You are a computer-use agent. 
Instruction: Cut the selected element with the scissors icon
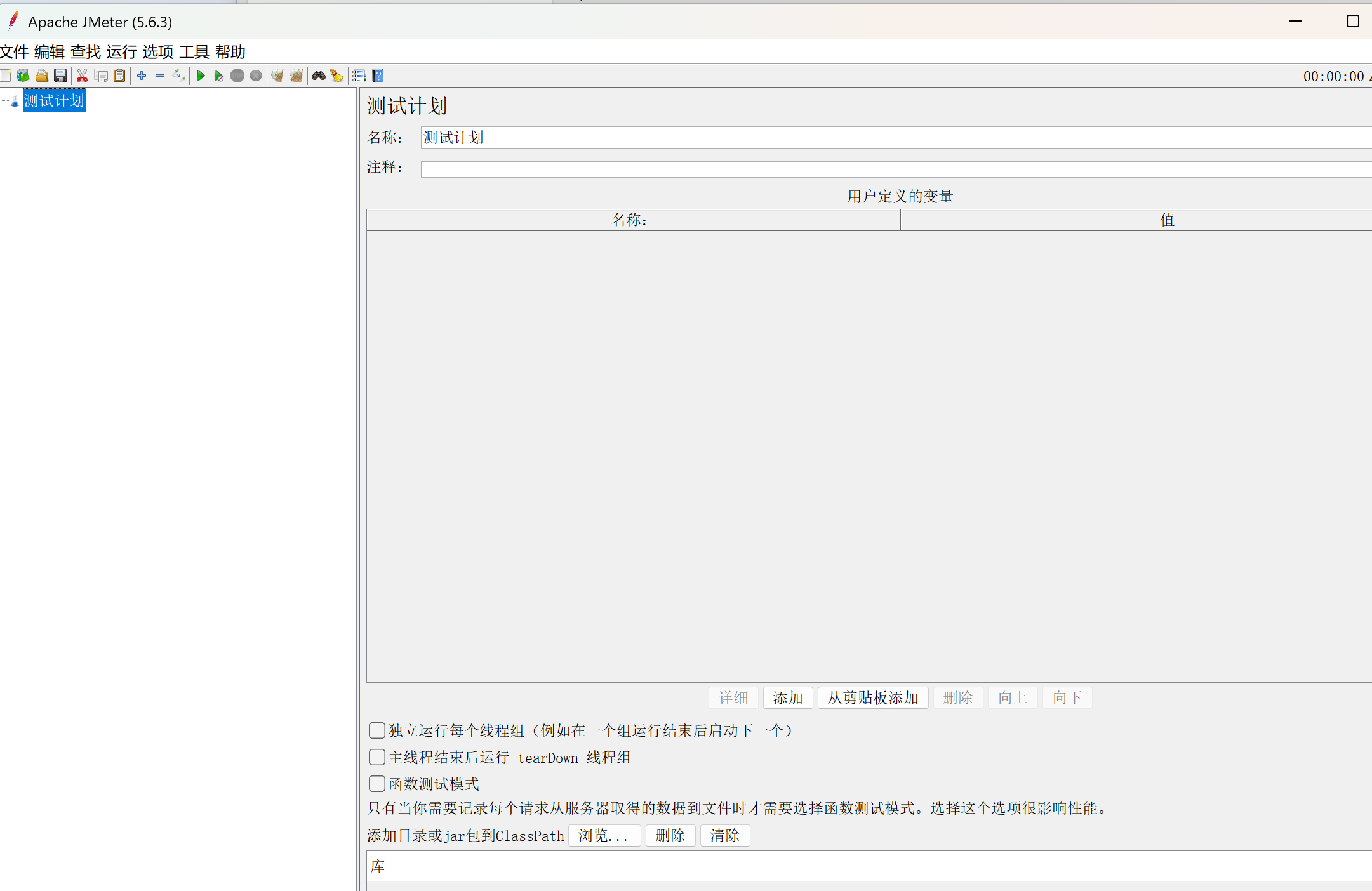(83, 76)
